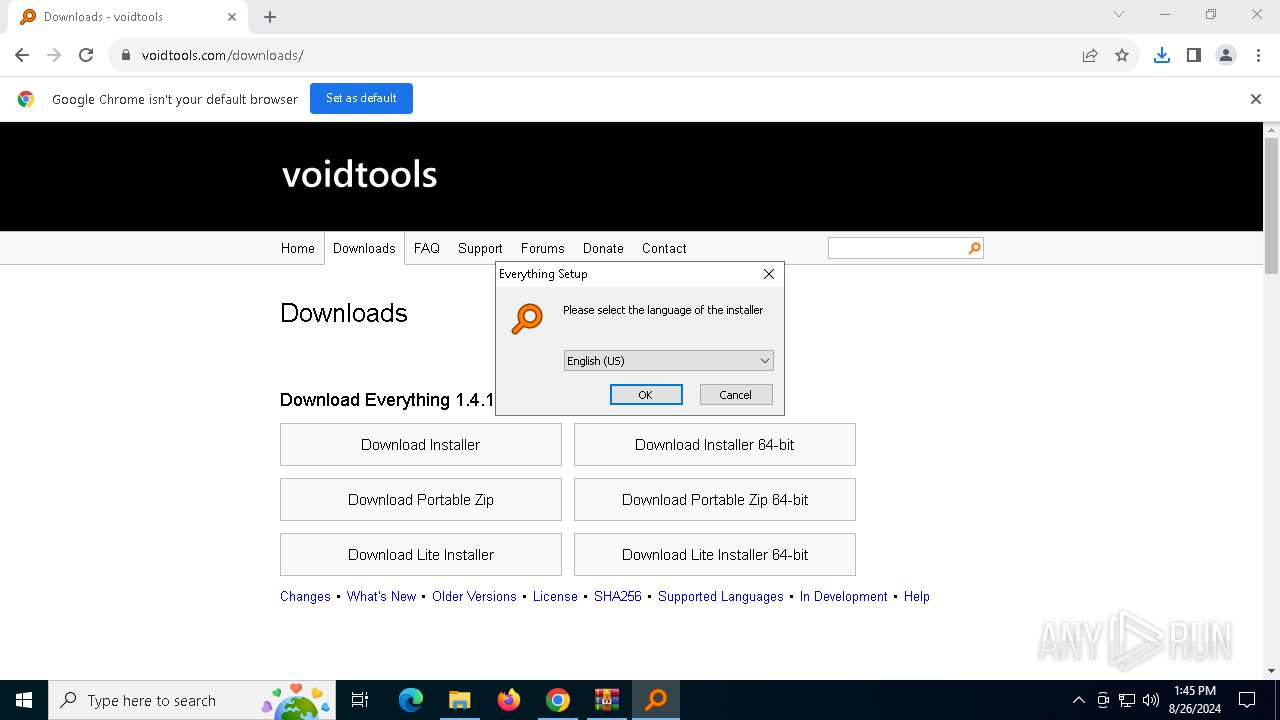Set Chrome as default browser
This screenshot has width=1280, height=720.
tap(361, 98)
